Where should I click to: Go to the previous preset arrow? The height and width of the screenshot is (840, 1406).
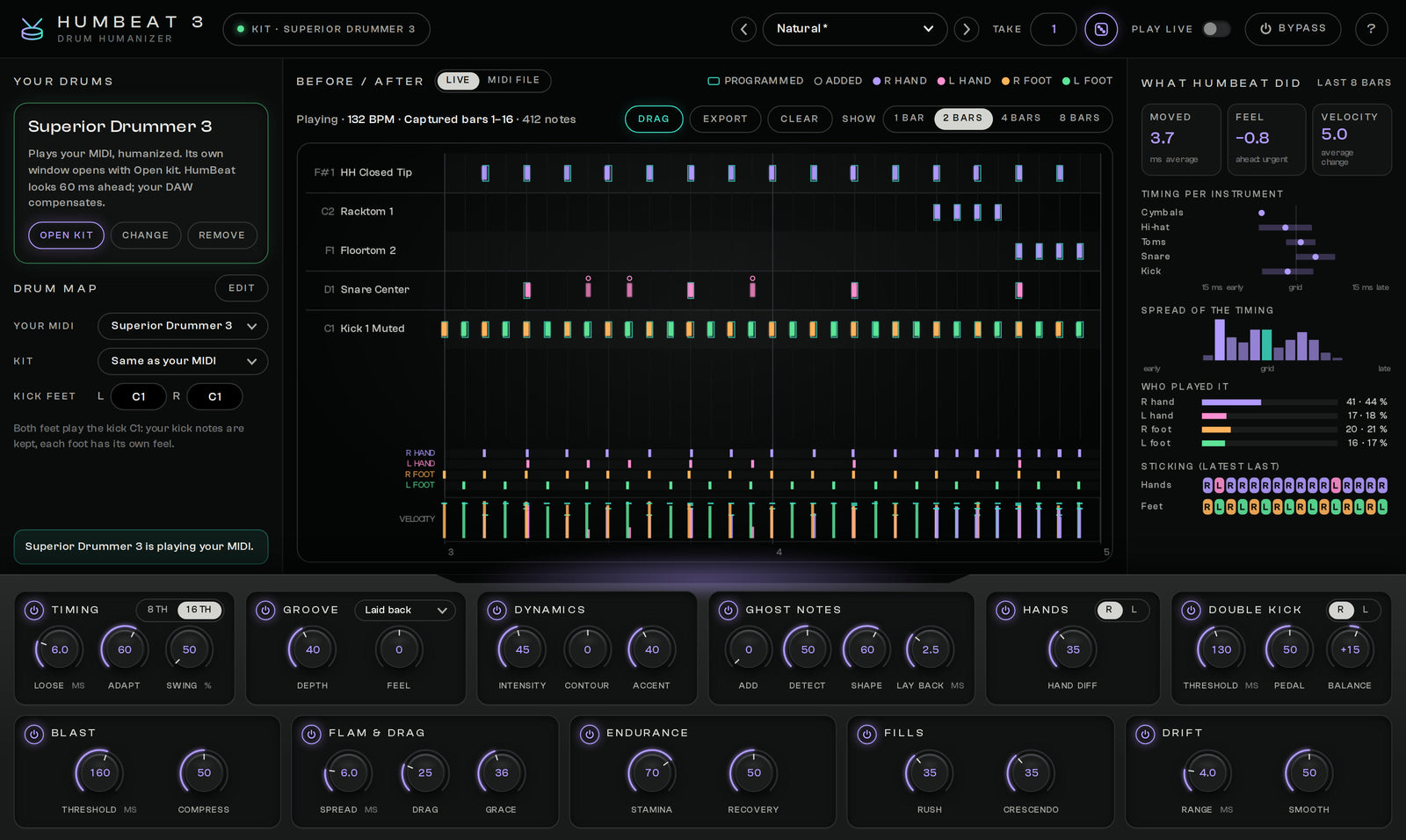click(x=743, y=29)
